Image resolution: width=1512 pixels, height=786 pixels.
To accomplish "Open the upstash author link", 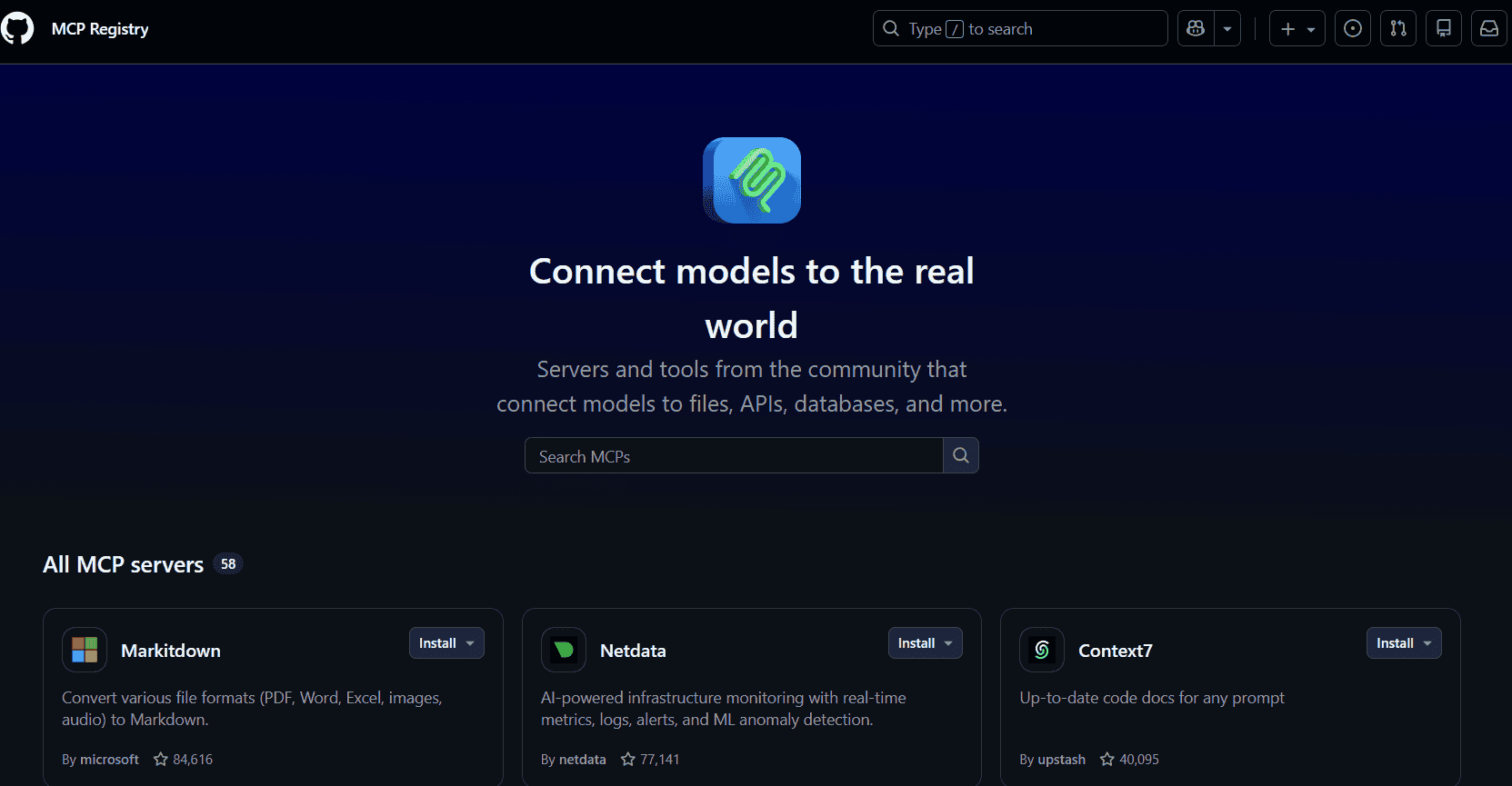I will coord(1062,760).
